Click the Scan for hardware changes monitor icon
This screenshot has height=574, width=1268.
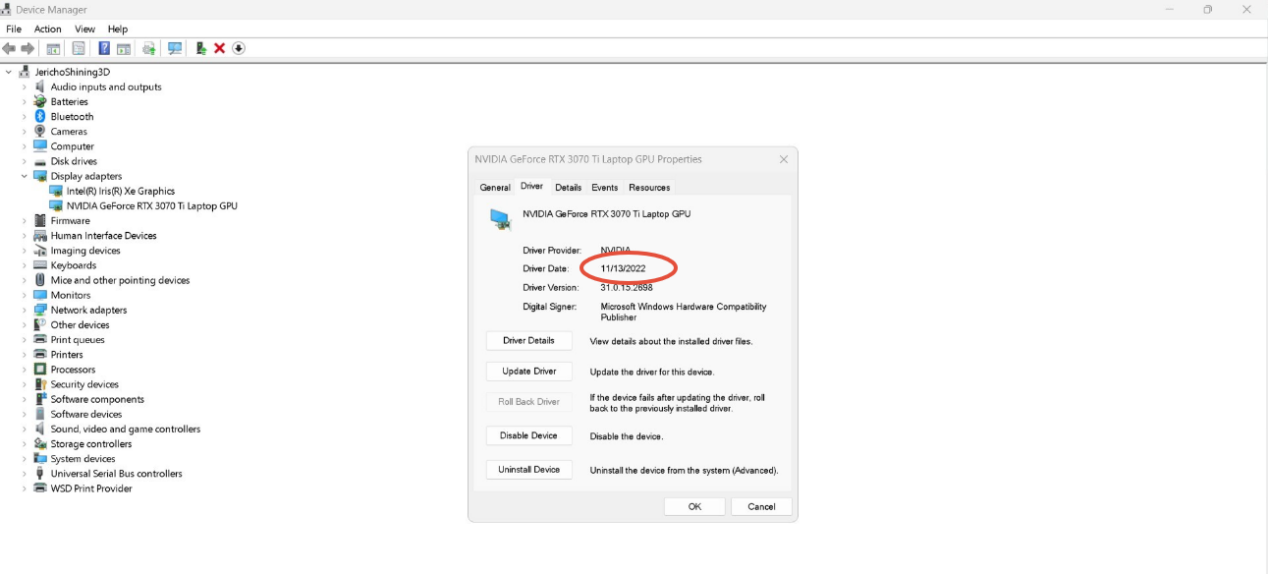175,48
